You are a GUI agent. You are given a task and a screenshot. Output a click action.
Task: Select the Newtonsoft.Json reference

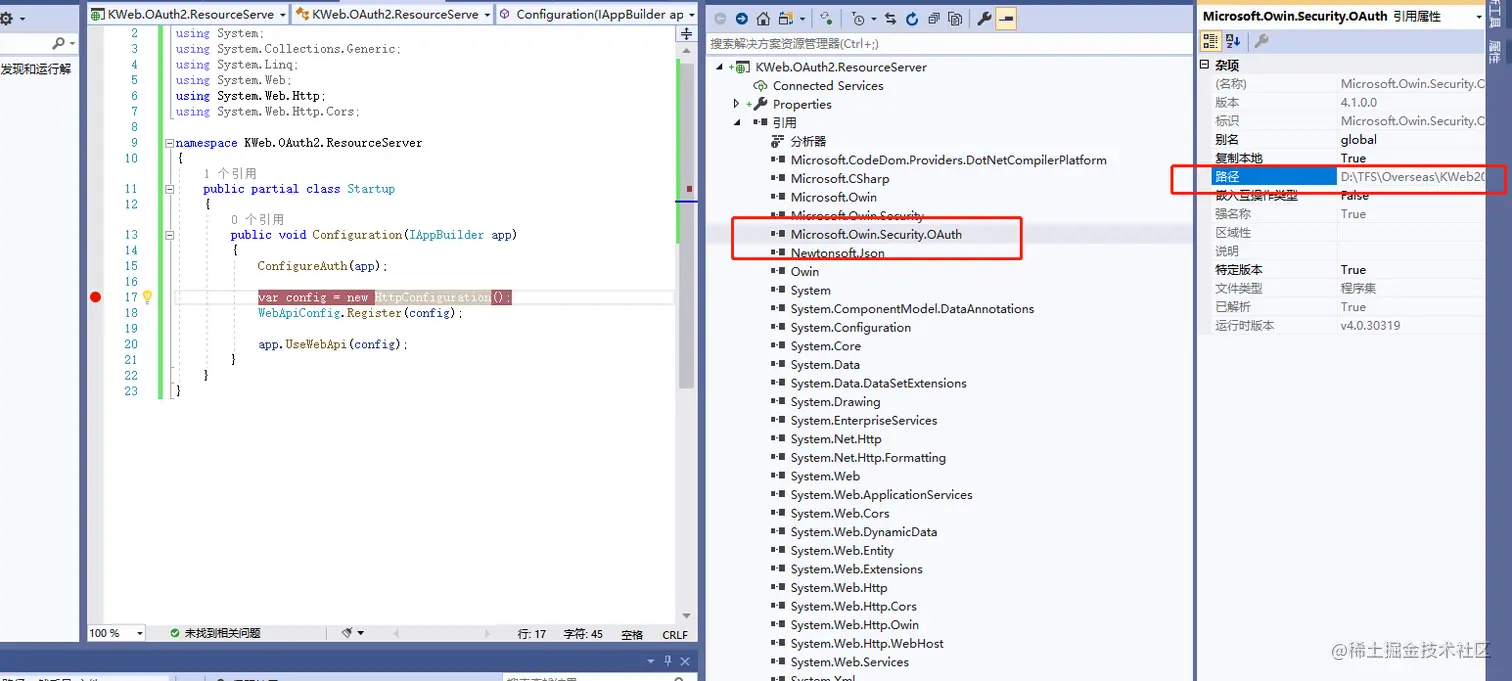point(837,253)
